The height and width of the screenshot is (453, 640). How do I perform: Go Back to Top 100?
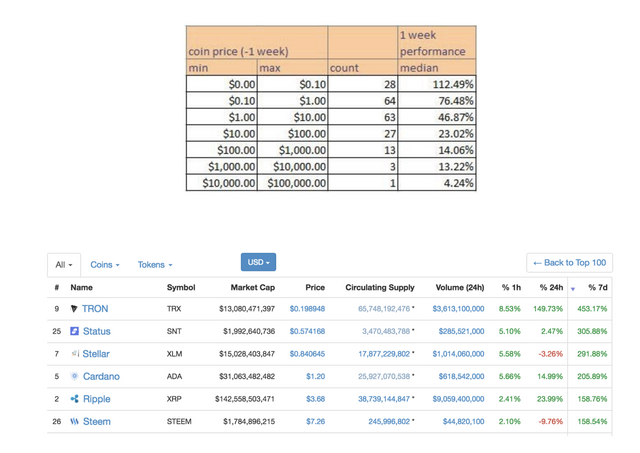point(569,263)
